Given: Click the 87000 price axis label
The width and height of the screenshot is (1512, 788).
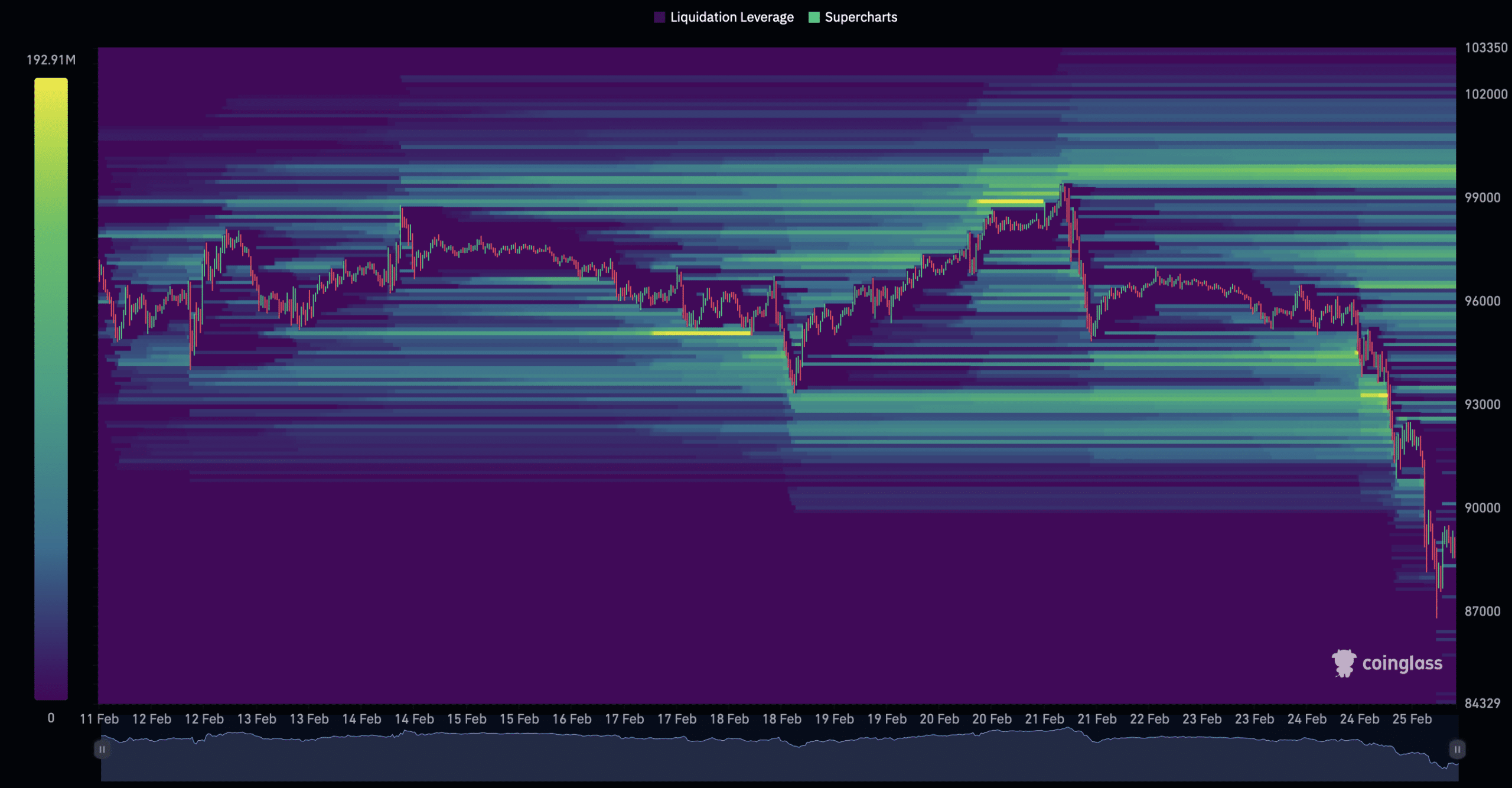Looking at the screenshot, I should pyautogui.click(x=1482, y=611).
